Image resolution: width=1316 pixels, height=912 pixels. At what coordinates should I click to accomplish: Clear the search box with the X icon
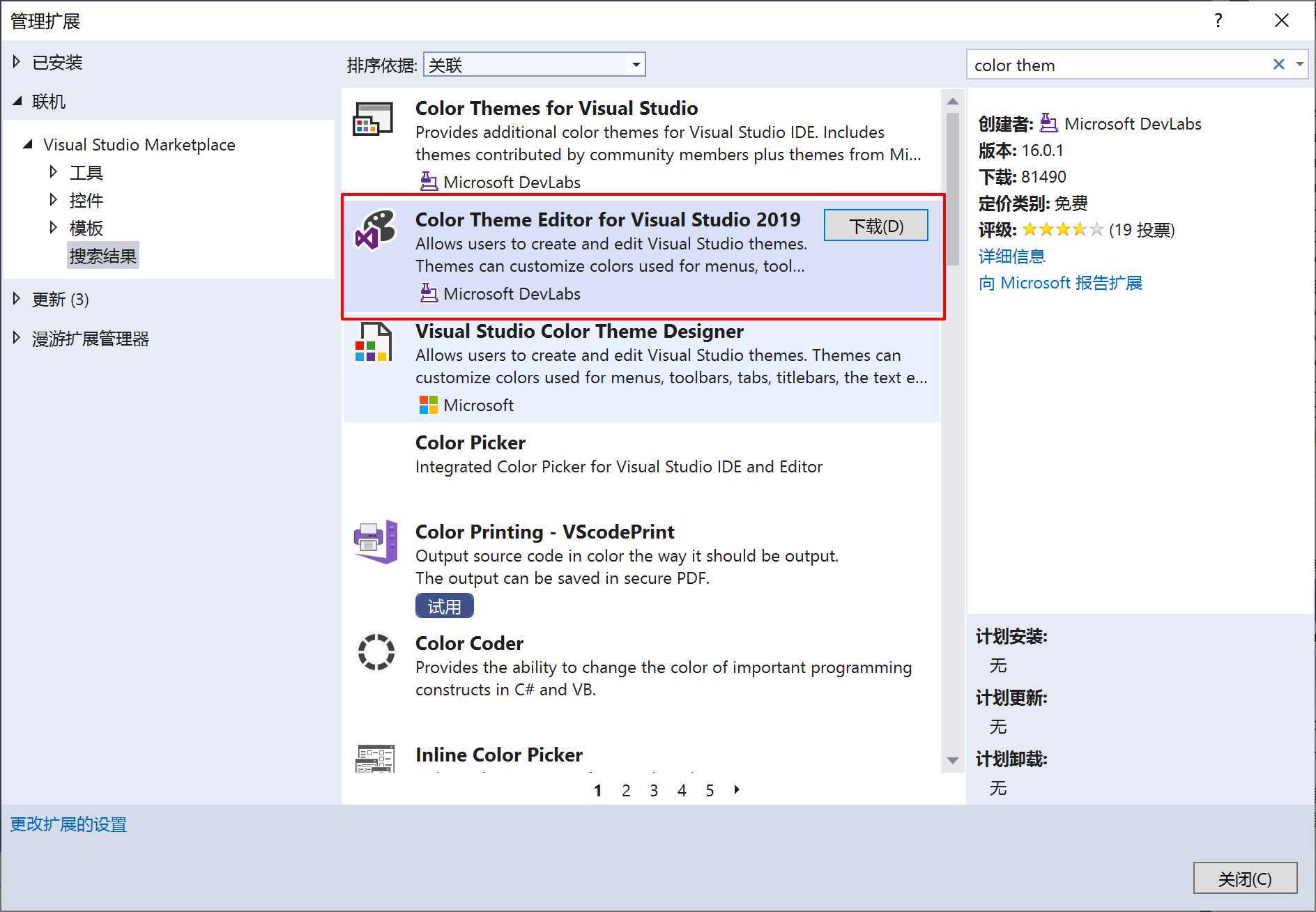coord(1278,65)
